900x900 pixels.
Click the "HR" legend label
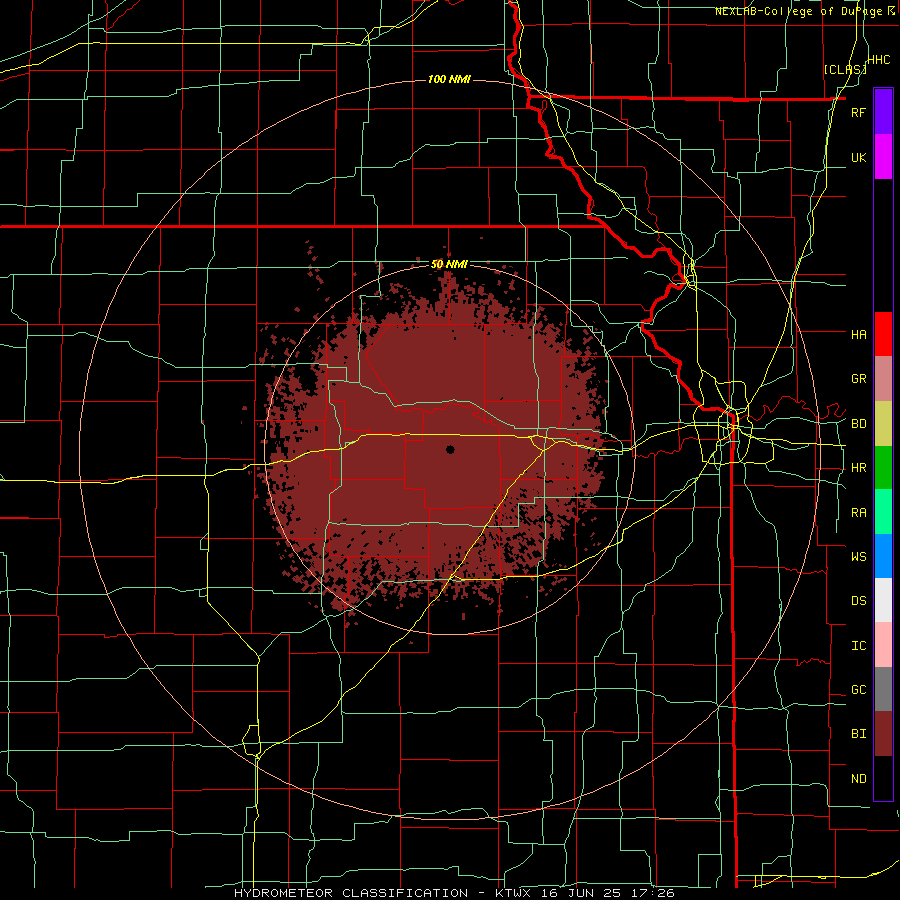point(858,468)
